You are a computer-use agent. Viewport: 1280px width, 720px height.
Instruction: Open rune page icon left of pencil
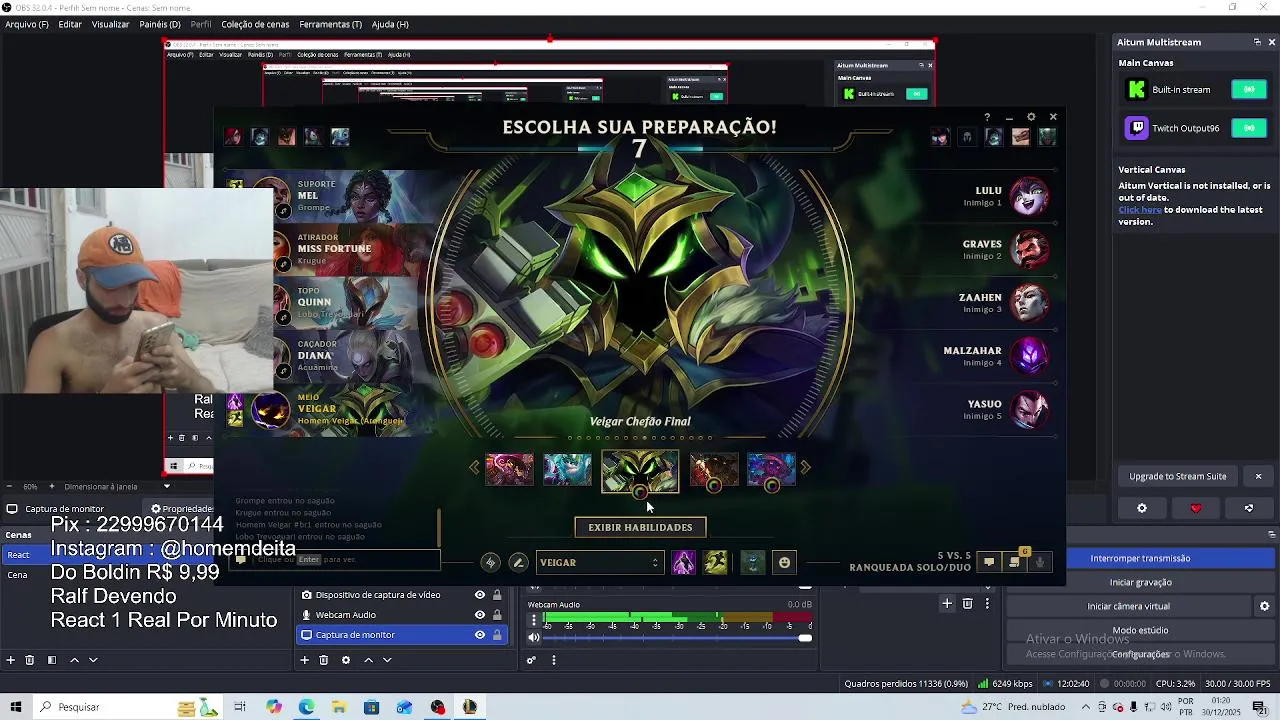click(x=490, y=563)
